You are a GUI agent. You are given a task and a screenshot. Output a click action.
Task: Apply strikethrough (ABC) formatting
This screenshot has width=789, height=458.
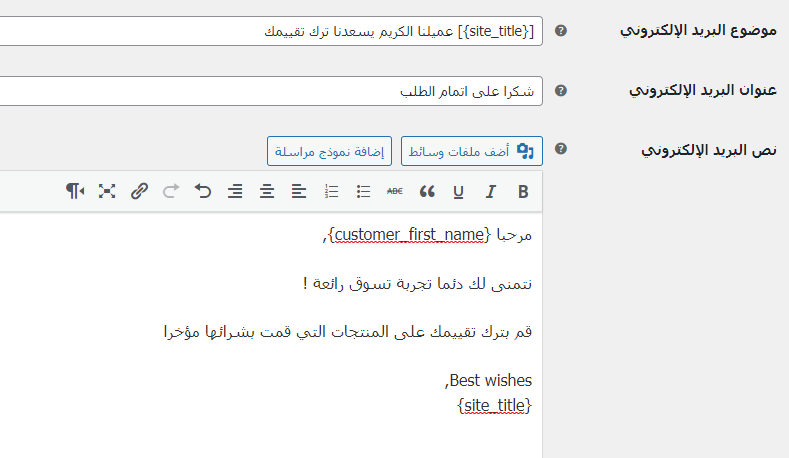point(395,191)
